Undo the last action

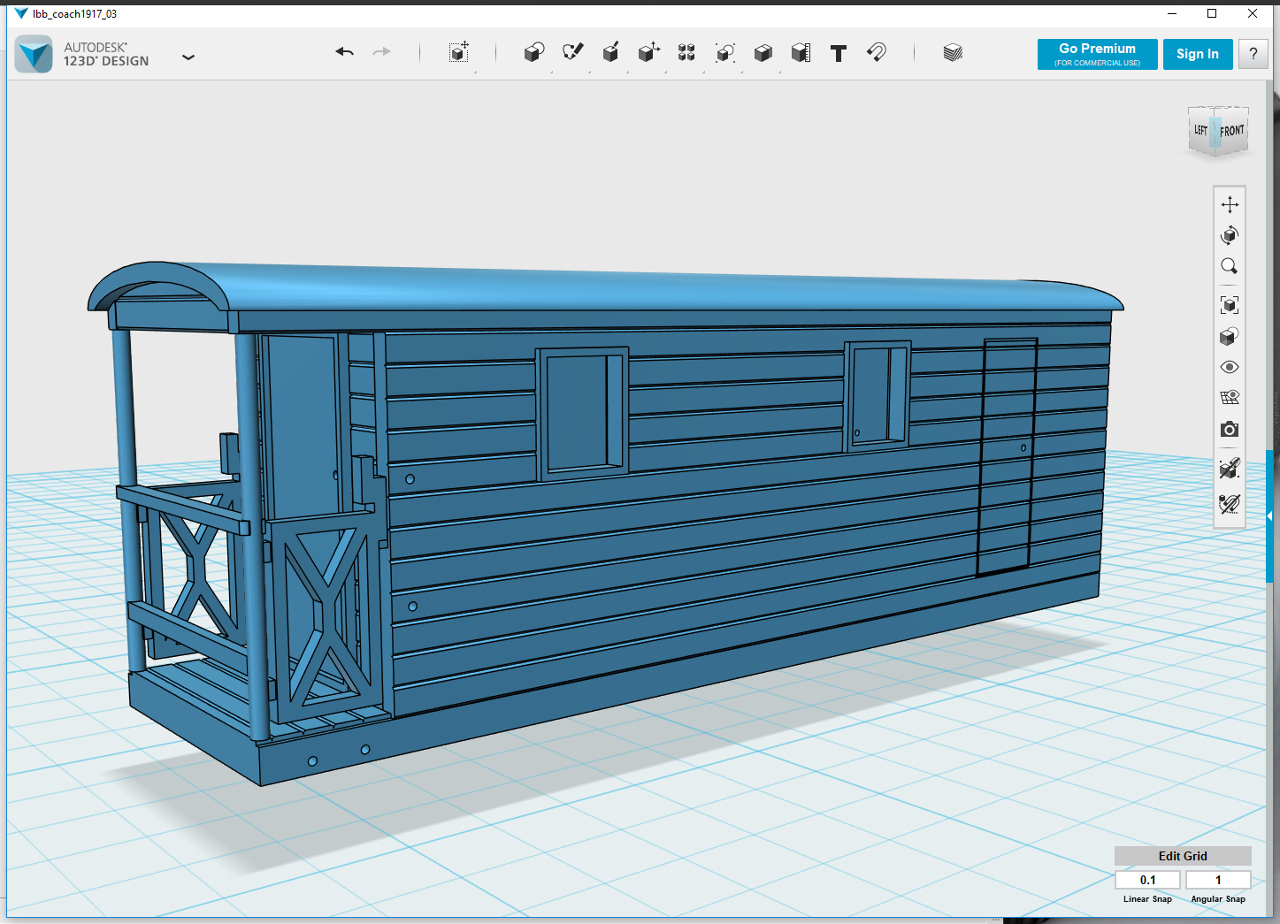[345, 52]
